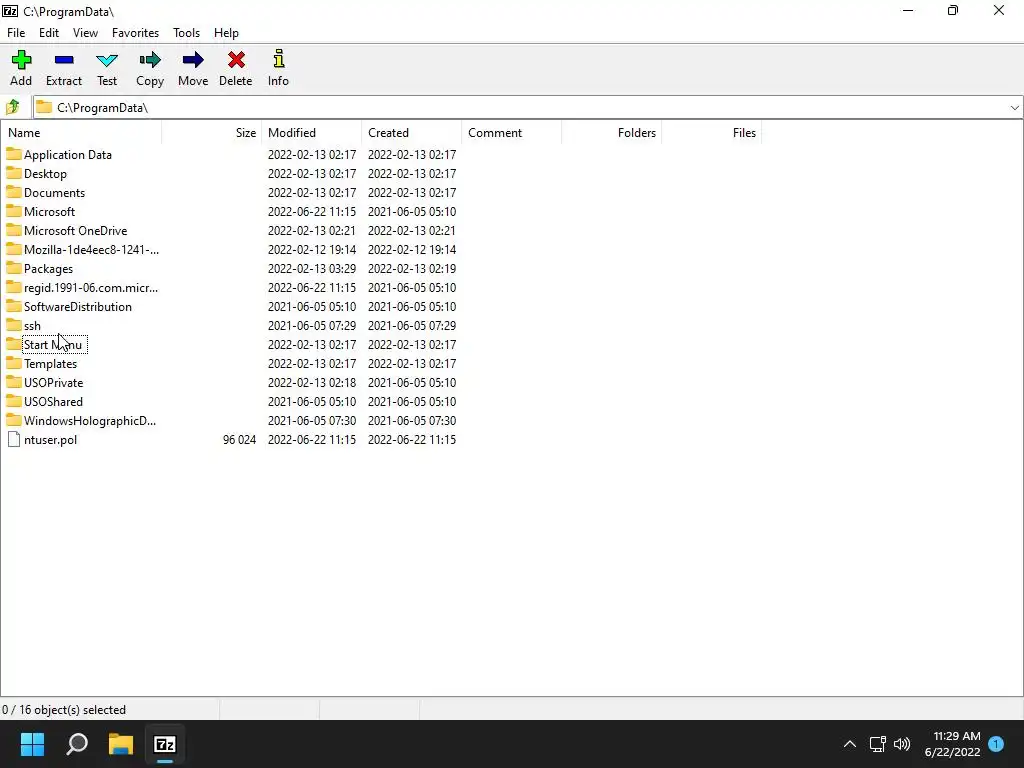The image size is (1024, 768).
Task: Click the Copy toolbar button
Action: 150,69
